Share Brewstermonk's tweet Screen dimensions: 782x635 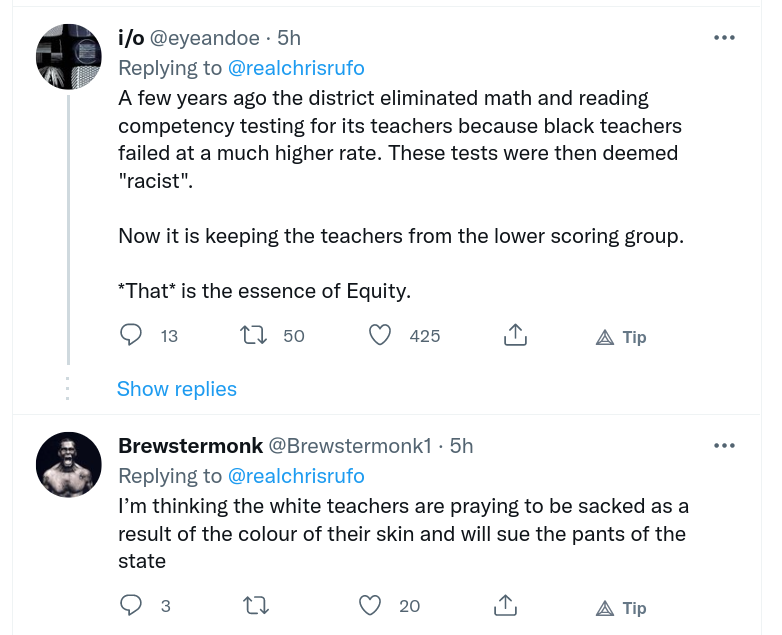point(505,606)
